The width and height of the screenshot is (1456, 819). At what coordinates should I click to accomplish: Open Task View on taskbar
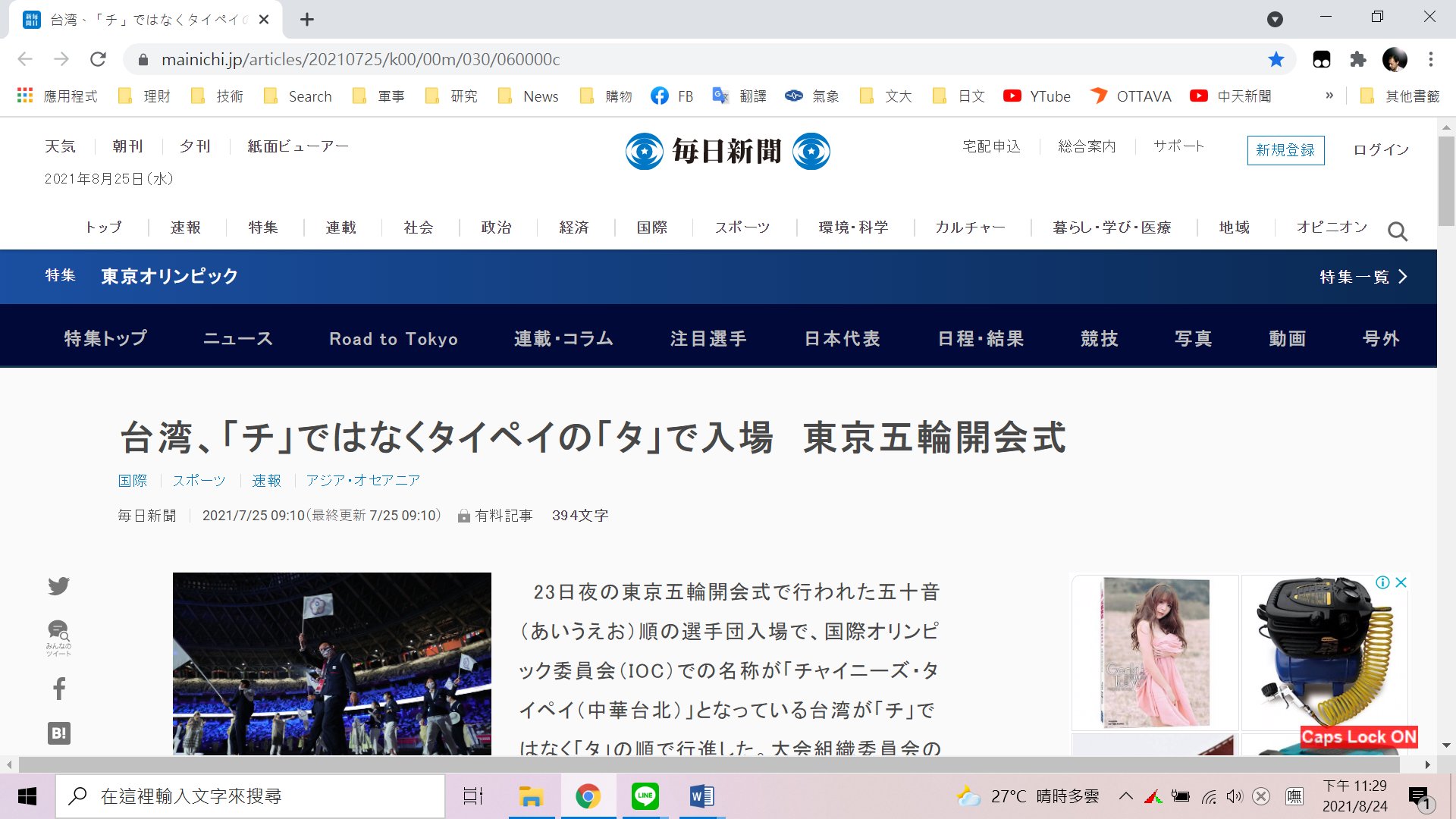pyautogui.click(x=473, y=796)
